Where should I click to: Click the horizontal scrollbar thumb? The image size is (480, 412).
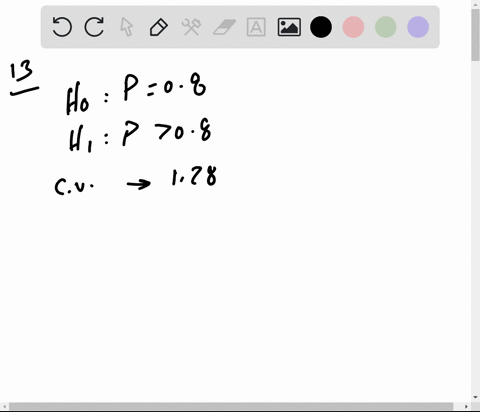coord(231,406)
